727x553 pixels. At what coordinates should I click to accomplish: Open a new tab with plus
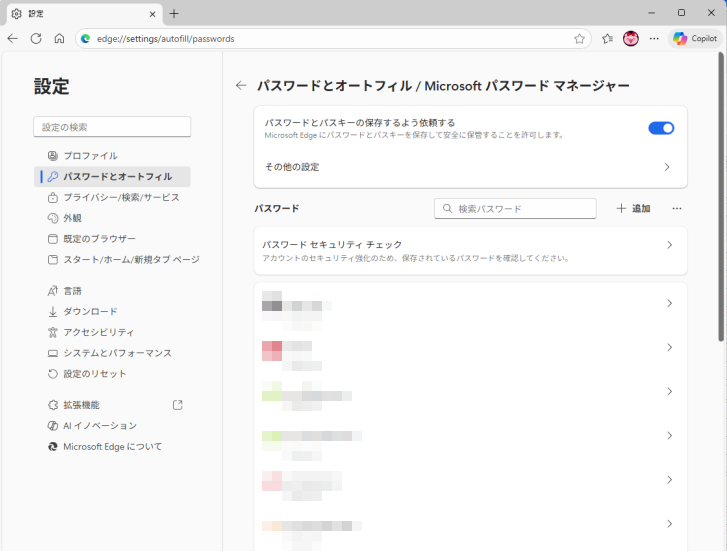(174, 14)
